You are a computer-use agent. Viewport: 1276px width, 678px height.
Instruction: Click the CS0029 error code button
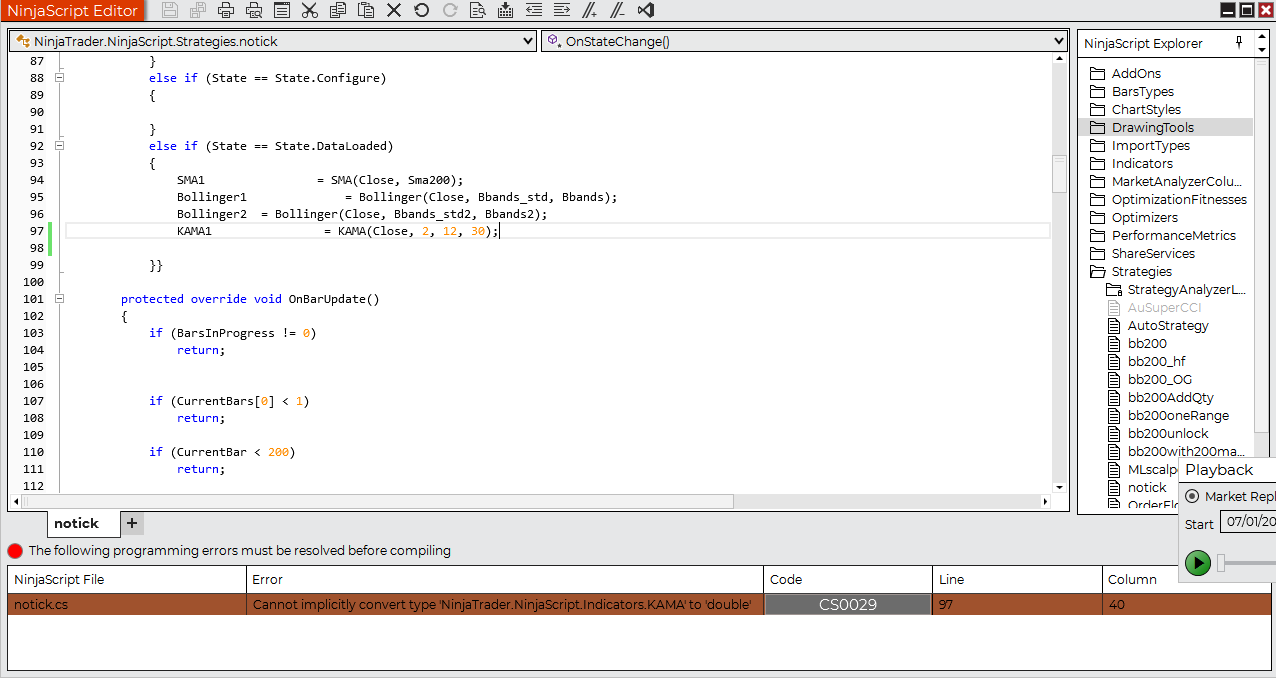(847, 605)
